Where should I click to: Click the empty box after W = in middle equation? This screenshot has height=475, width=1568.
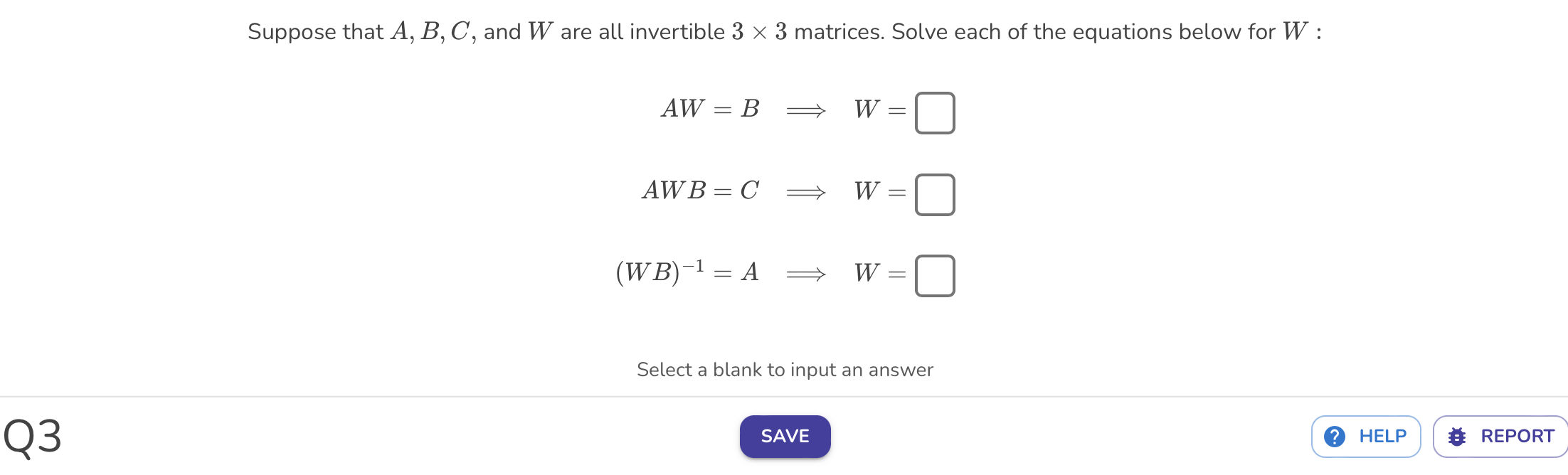click(x=934, y=193)
